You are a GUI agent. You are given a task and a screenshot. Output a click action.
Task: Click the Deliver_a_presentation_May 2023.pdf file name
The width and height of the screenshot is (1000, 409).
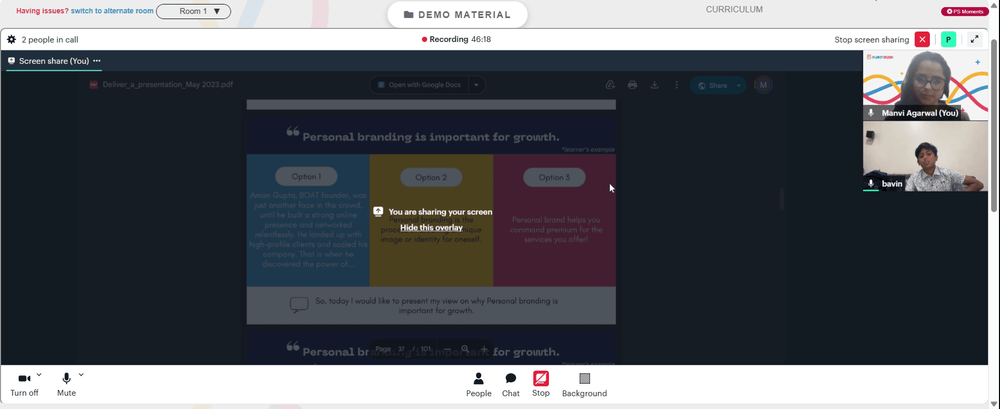168,84
